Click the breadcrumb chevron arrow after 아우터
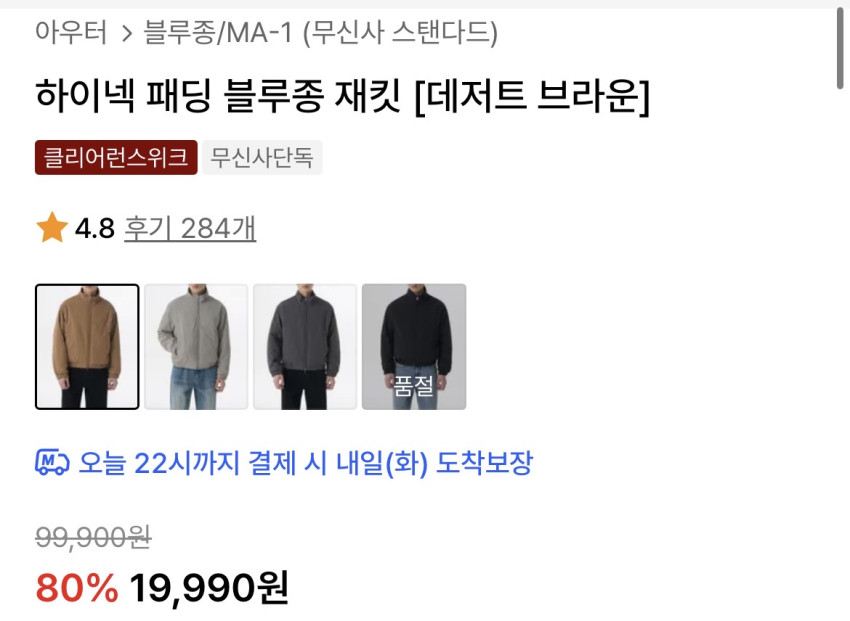Image resolution: width=850 pixels, height=621 pixels. coord(127,33)
